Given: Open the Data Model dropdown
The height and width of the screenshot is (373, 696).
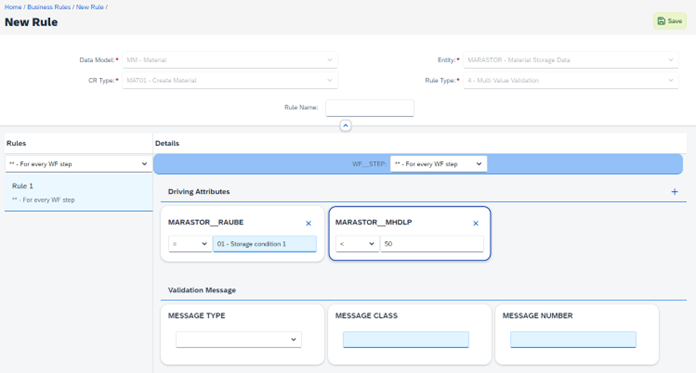Looking at the screenshot, I should [x=229, y=60].
